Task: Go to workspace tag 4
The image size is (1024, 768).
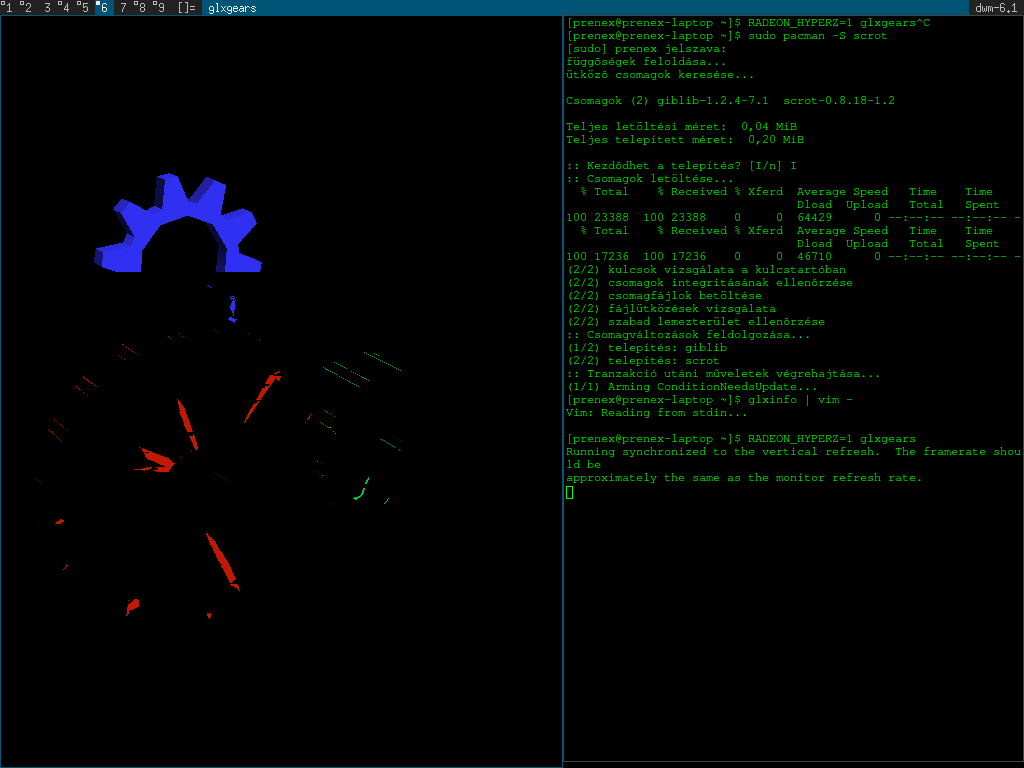Action: point(65,8)
